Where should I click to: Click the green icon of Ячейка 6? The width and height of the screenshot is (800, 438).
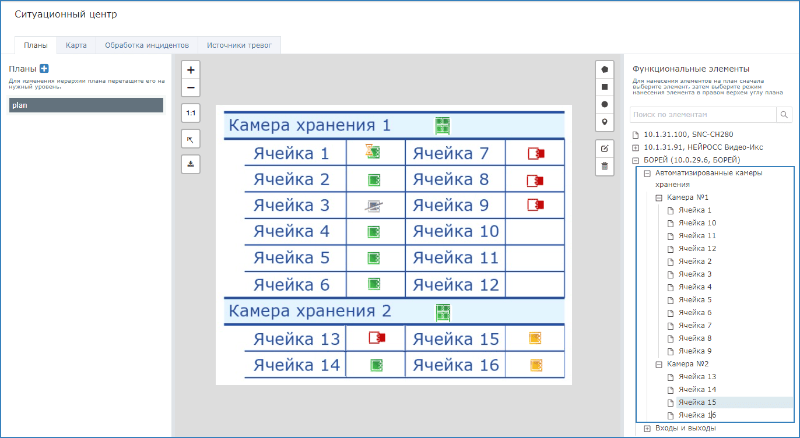[374, 284]
